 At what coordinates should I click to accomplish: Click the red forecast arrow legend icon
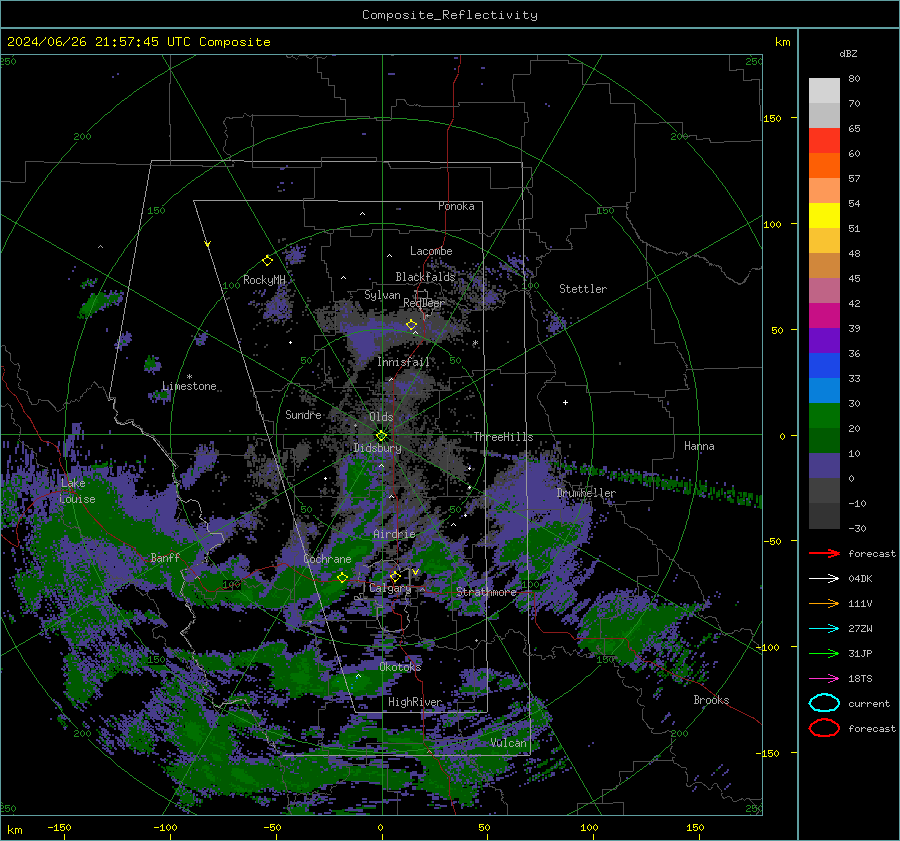coord(824,553)
